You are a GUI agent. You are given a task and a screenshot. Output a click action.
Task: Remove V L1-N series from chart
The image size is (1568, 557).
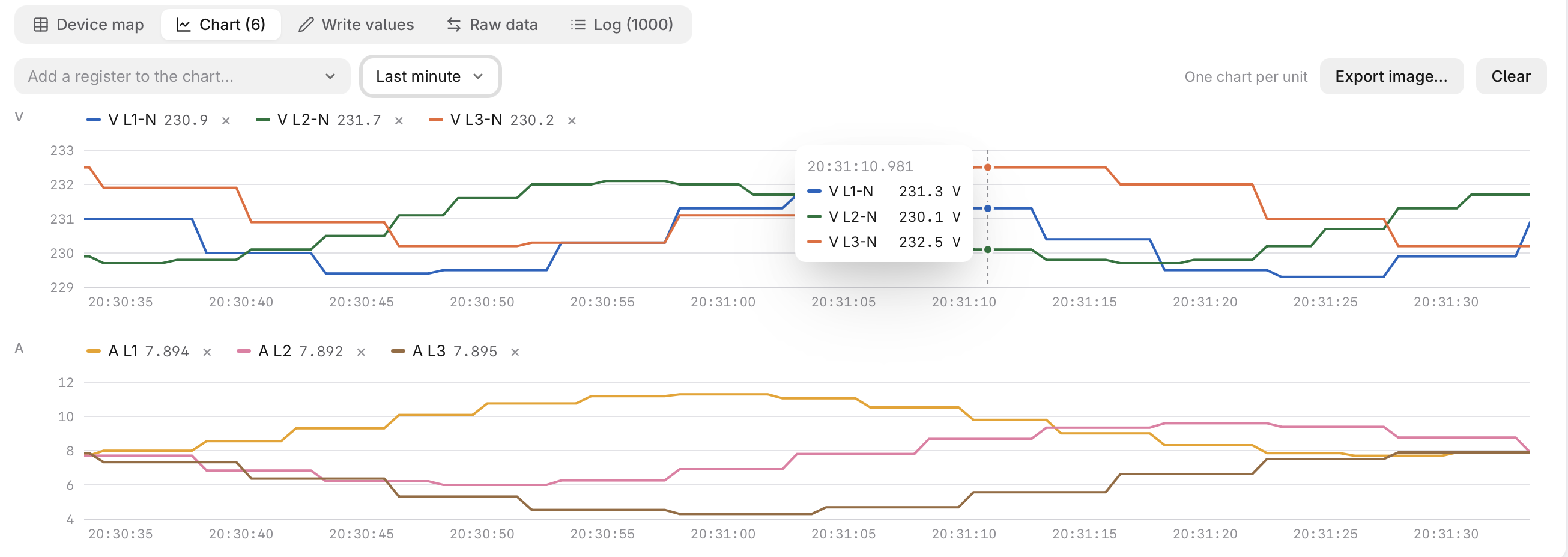[226, 121]
